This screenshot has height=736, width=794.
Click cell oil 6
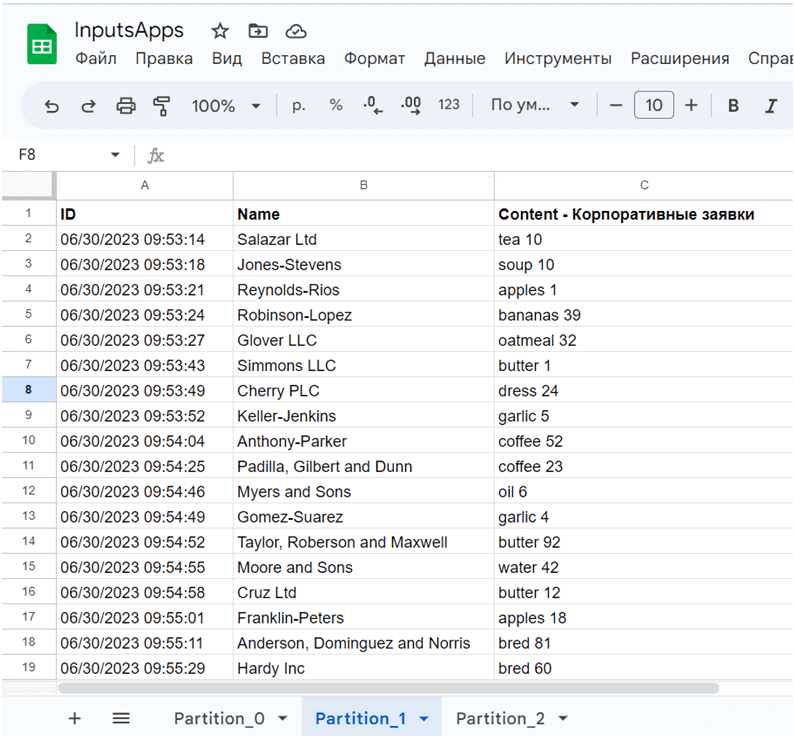[x=644, y=492]
